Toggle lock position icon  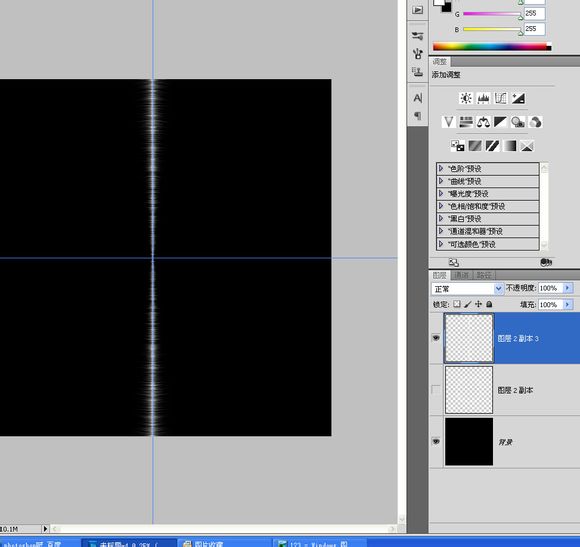478,304
